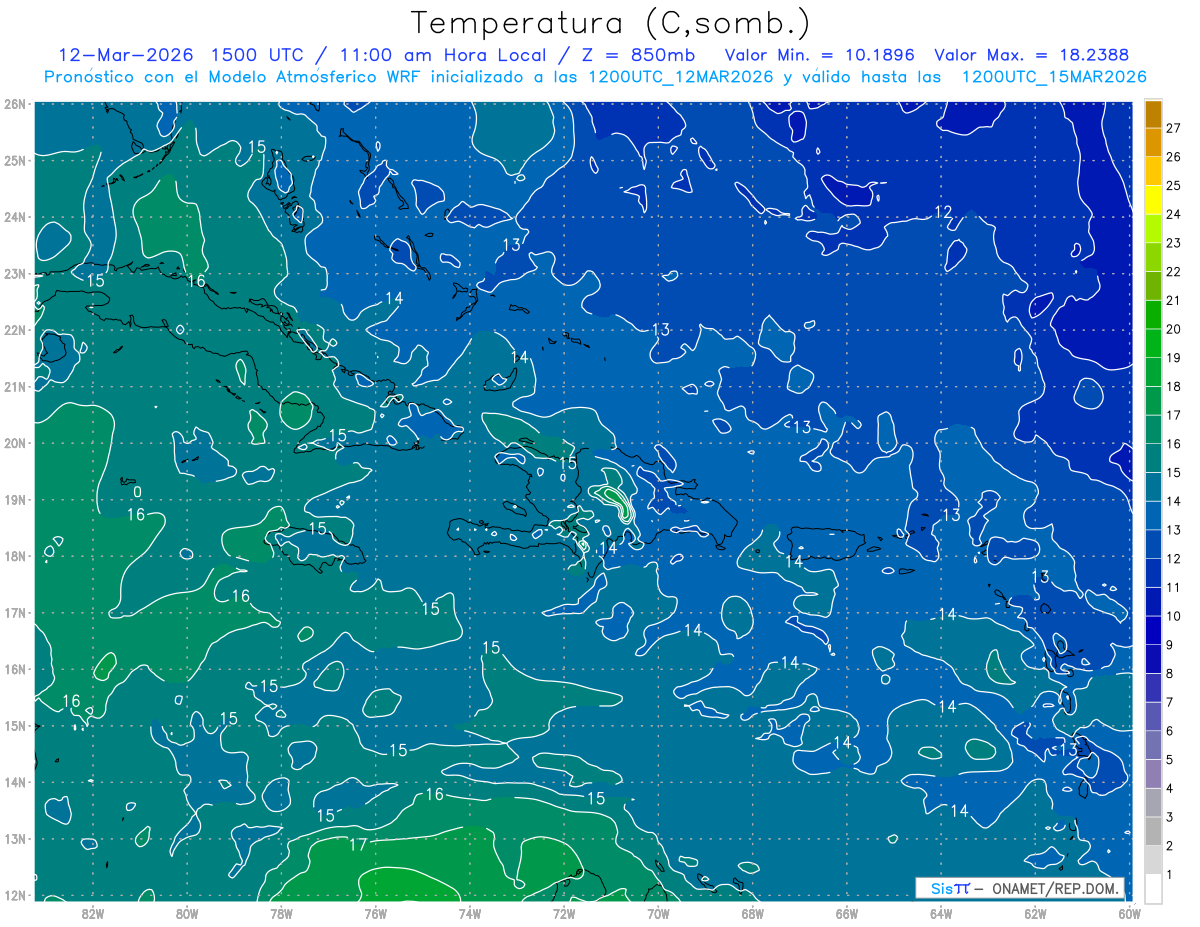Click the '12' contour label on the map
The image size is (1200, 927).
point(943,212)
